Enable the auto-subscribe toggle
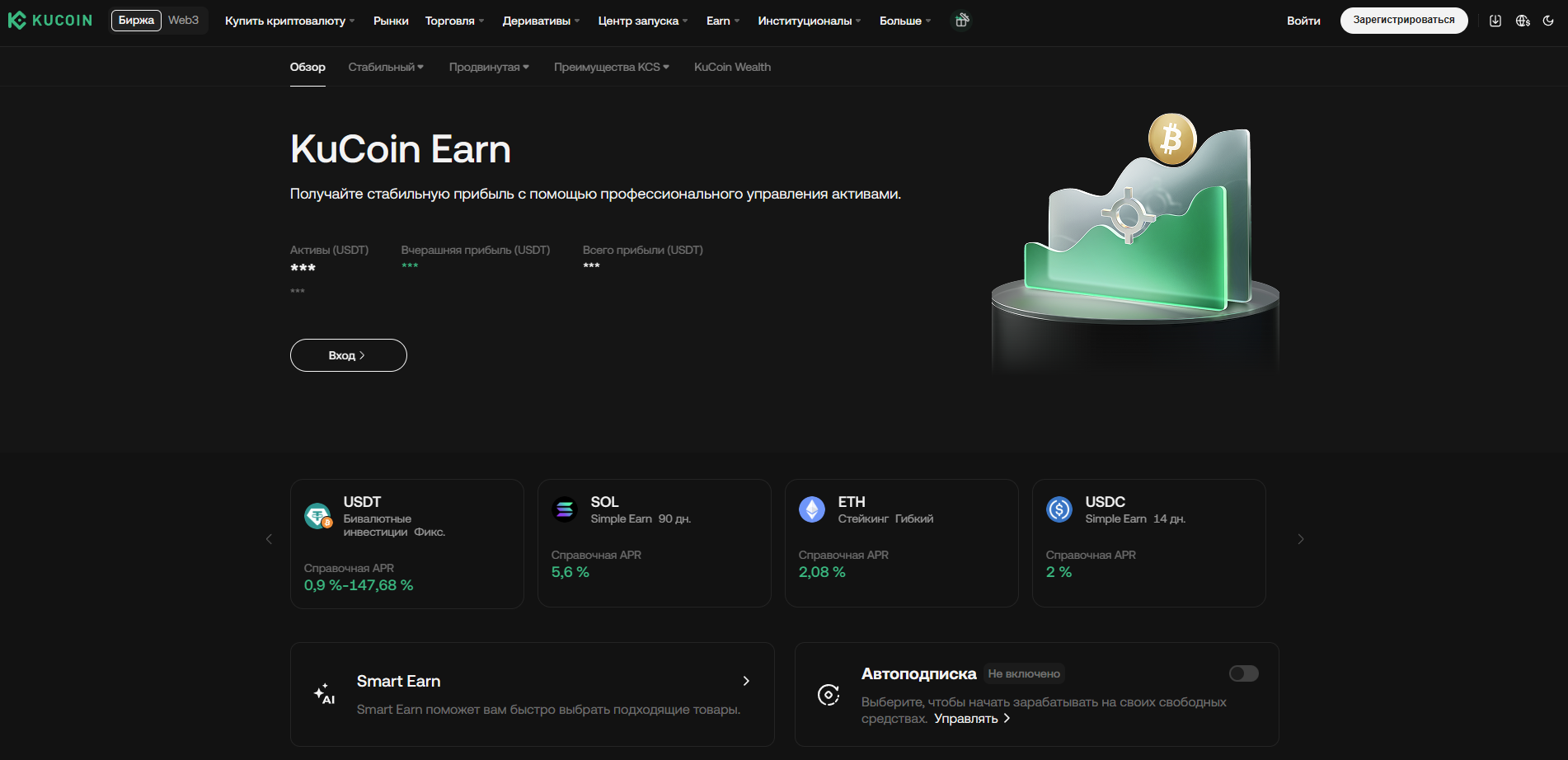Image resolution: width=1568 pixels, height=760 pixels. (x=1244, y=673)
